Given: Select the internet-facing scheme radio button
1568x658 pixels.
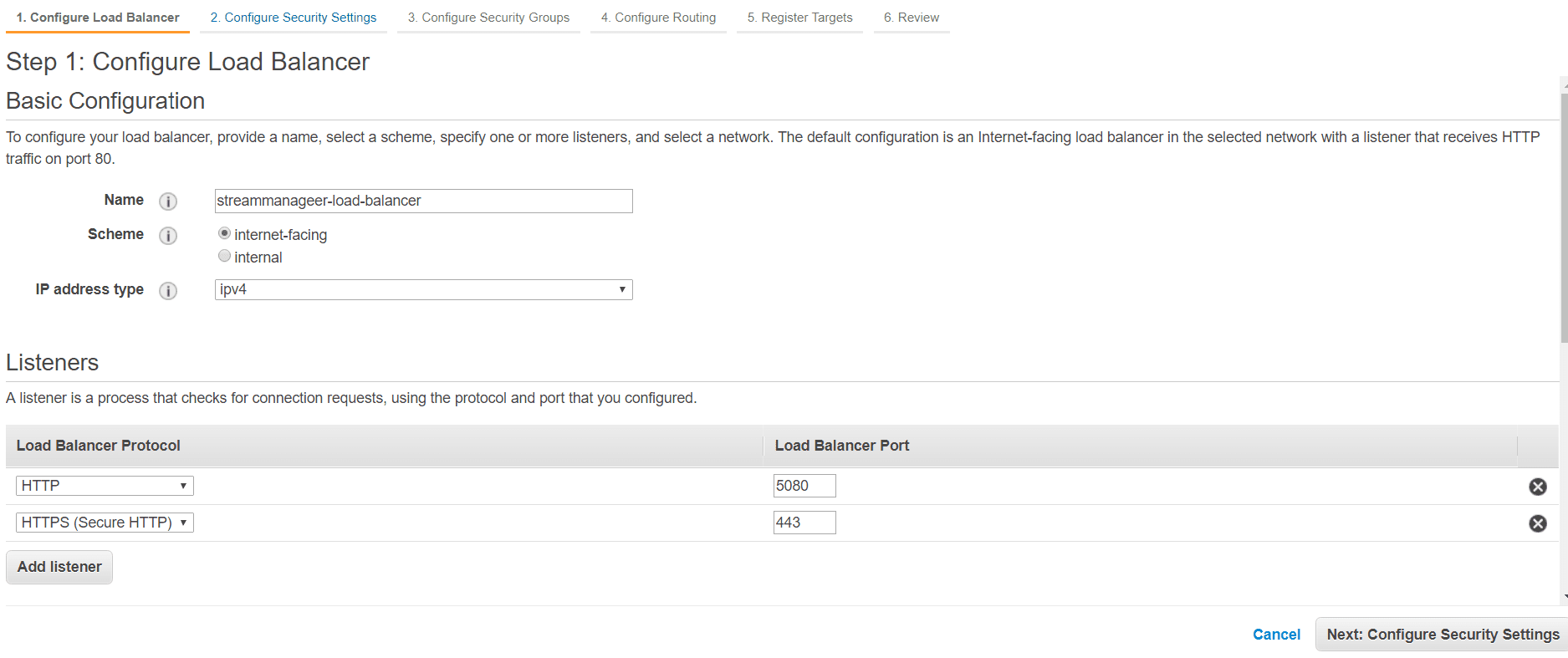Looking at the screenshot, I should pyautogui.click(x=224, y=233).
